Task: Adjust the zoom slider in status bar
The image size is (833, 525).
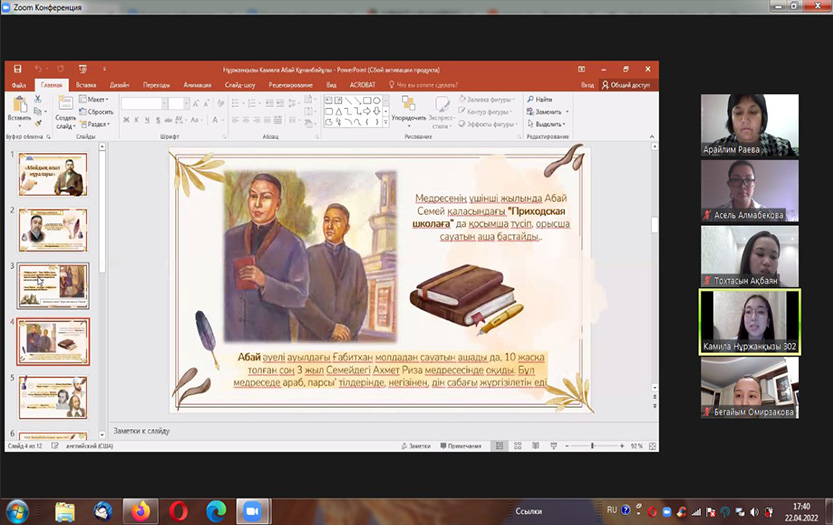Action: pos(592,446)
